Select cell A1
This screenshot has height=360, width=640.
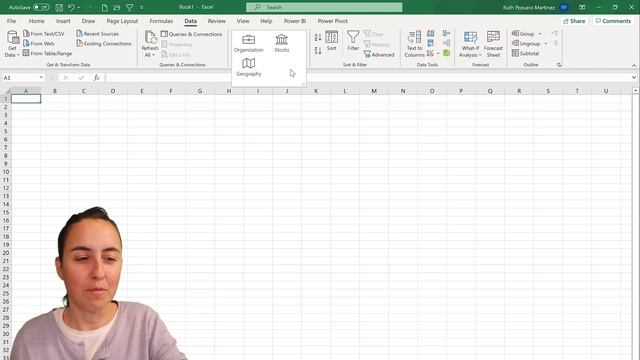(x=26, y=99)
